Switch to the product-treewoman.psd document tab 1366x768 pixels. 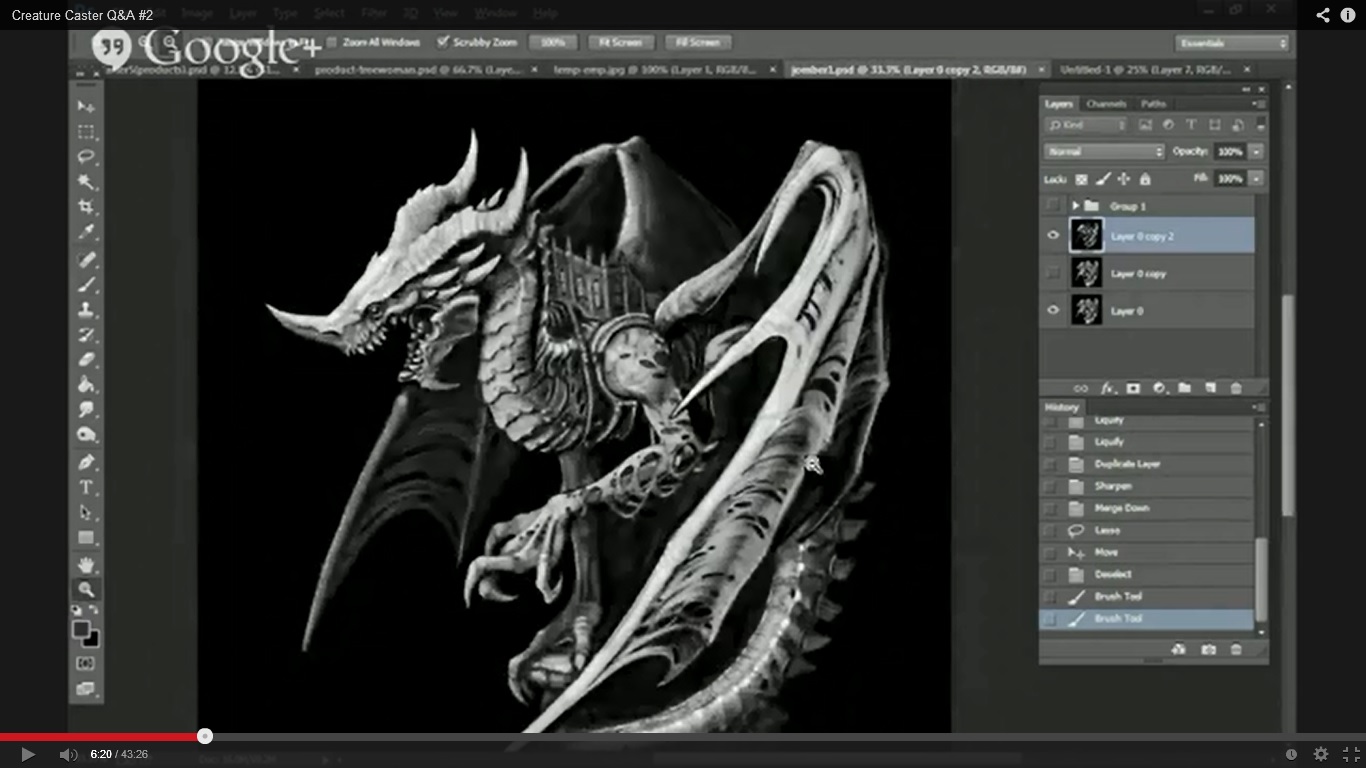click(412, 70)
